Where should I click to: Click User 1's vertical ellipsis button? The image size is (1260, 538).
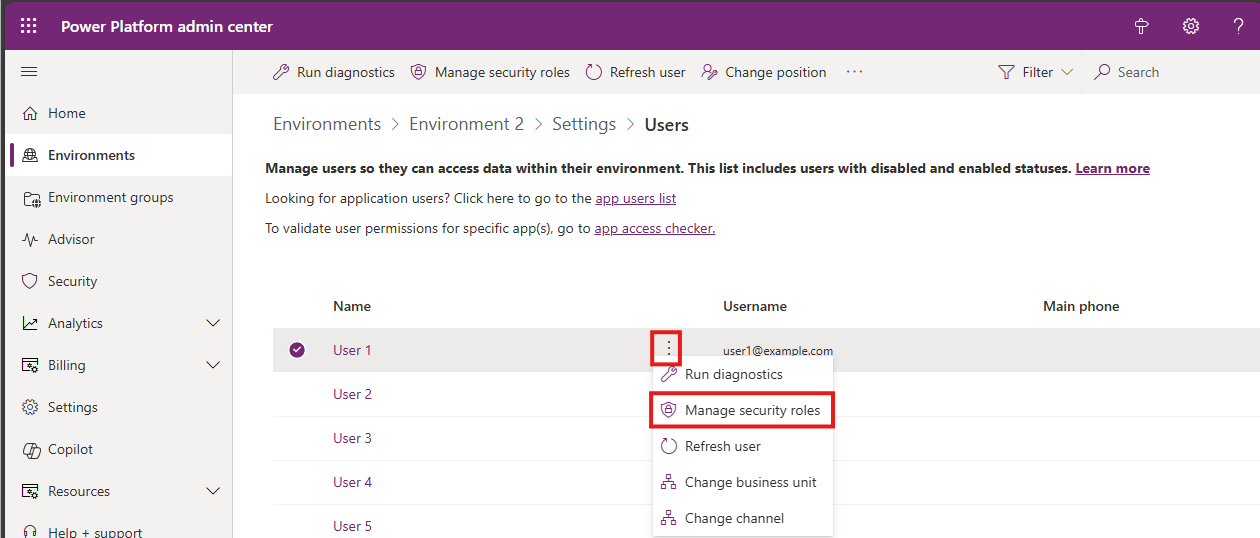[669, 349]
